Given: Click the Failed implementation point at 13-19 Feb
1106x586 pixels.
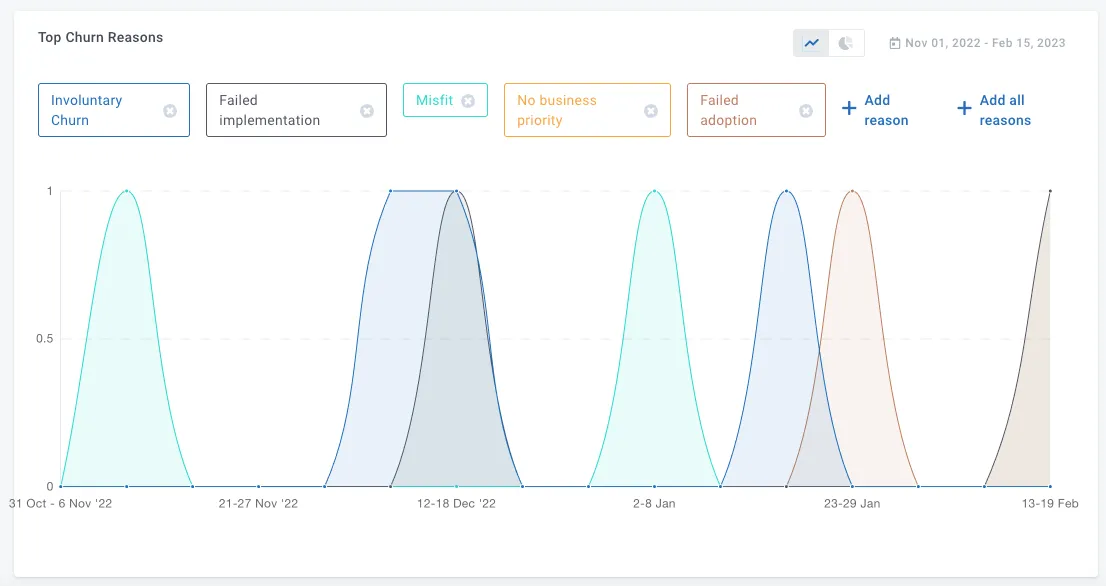Looking at the screenshot, I should tap(1050, 191).
